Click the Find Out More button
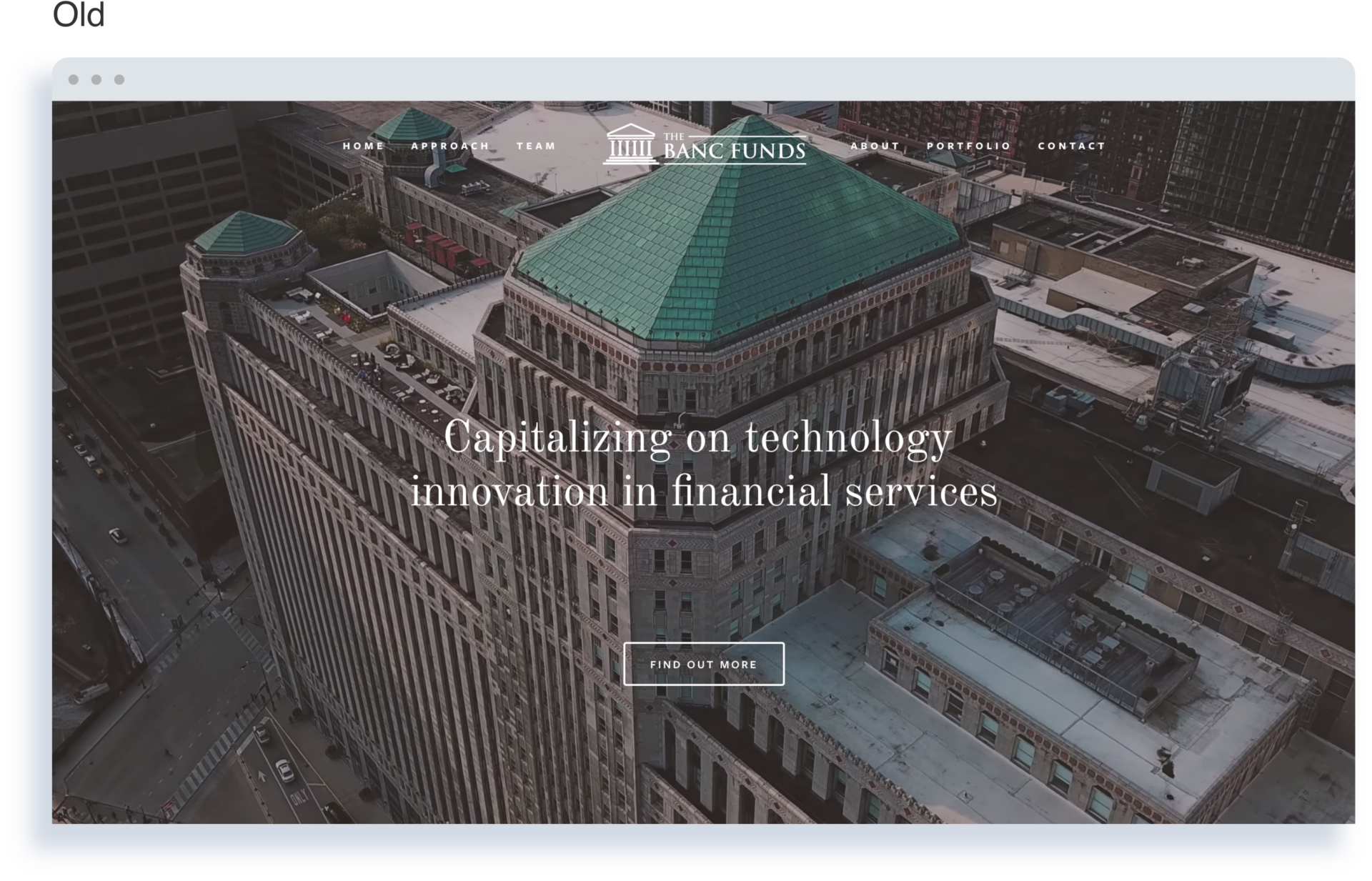Image resolution: width=1372 pixels, height=881 pixels. point(704,664)
